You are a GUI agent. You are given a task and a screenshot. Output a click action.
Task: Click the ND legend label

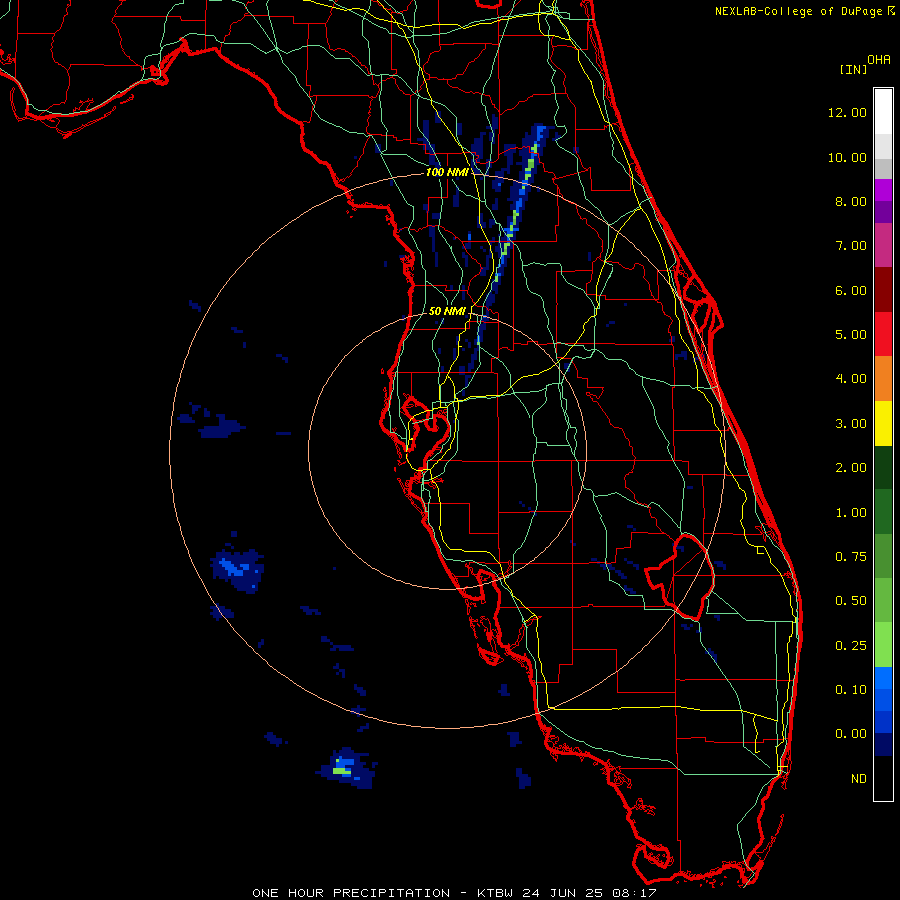(x=859, y=779)
